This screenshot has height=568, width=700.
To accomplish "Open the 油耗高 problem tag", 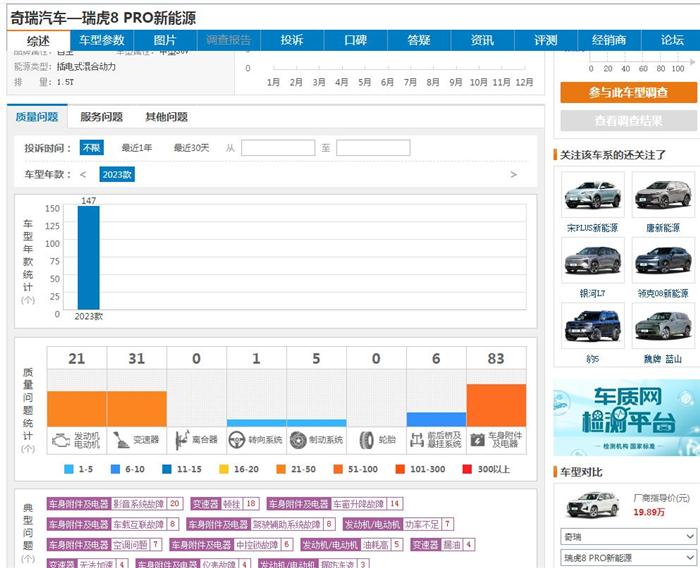I will pyautogui.click(x=351, y=544).
